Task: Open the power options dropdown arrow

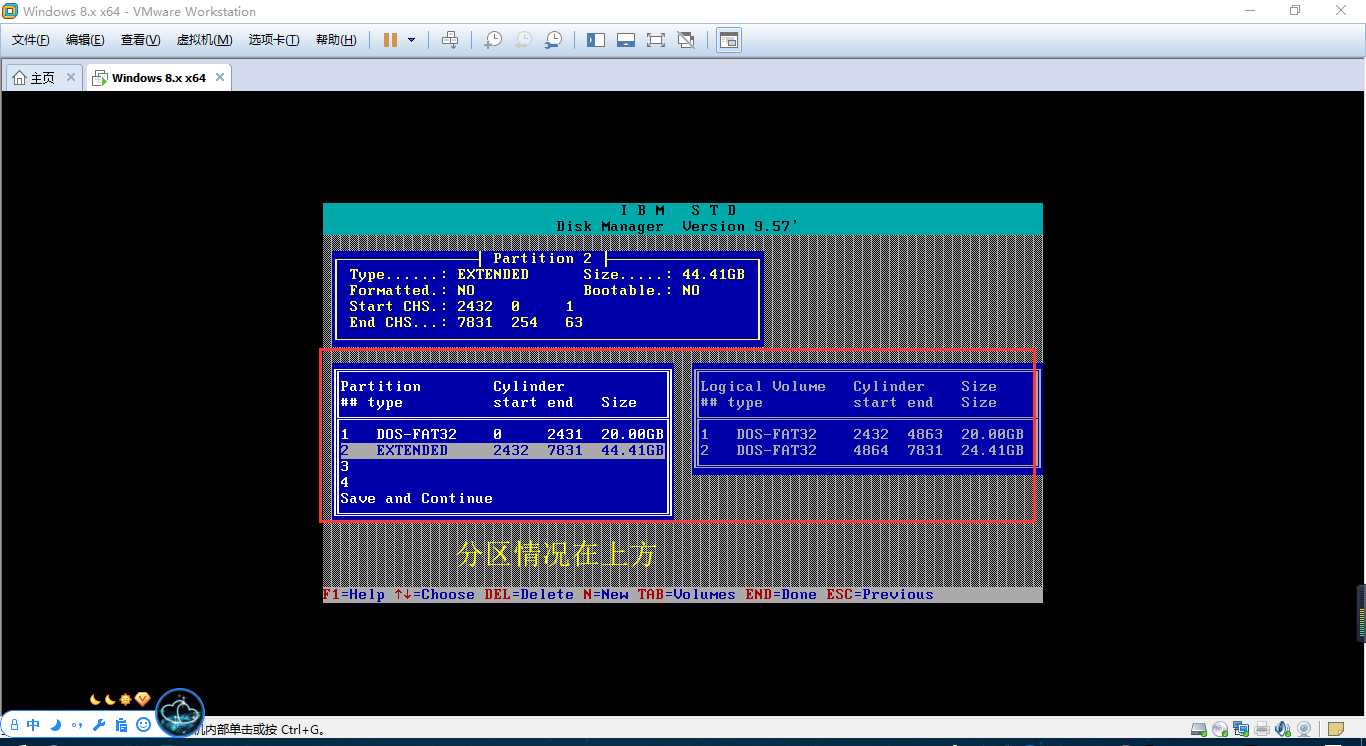Action: (x=412, y=40)
